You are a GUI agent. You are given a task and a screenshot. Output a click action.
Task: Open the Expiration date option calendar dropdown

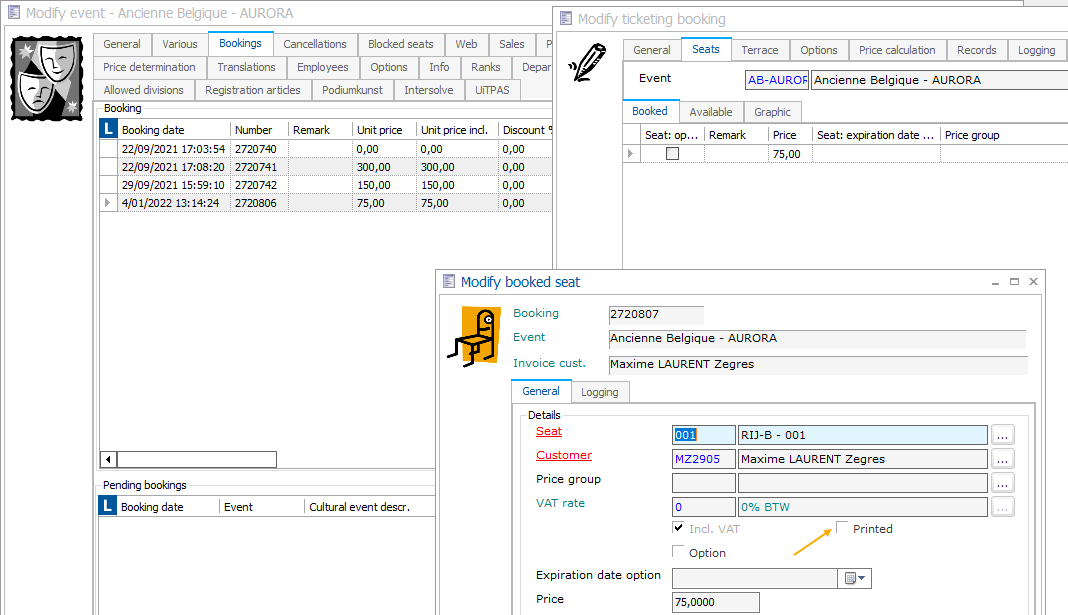tap(856, 578)
